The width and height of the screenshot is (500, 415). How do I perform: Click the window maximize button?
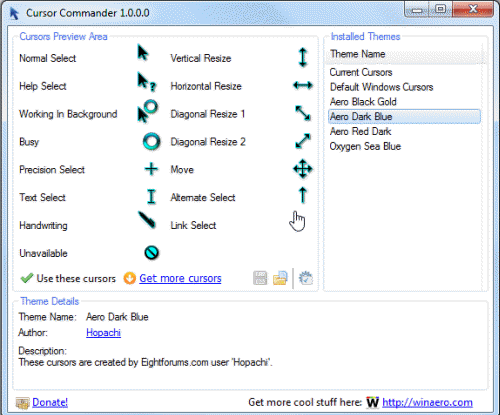click(x=440, y=9)
